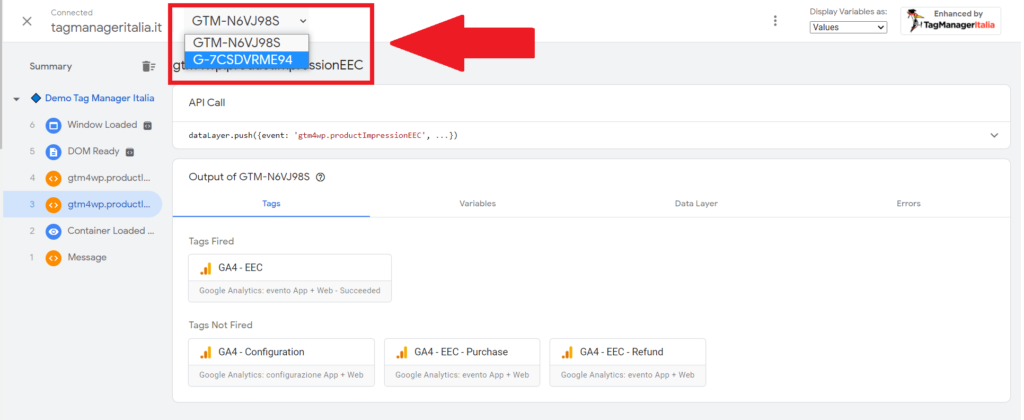Close the Tag Assistant debug panel
Screen dimensions: 1024x420
[27, 21]
